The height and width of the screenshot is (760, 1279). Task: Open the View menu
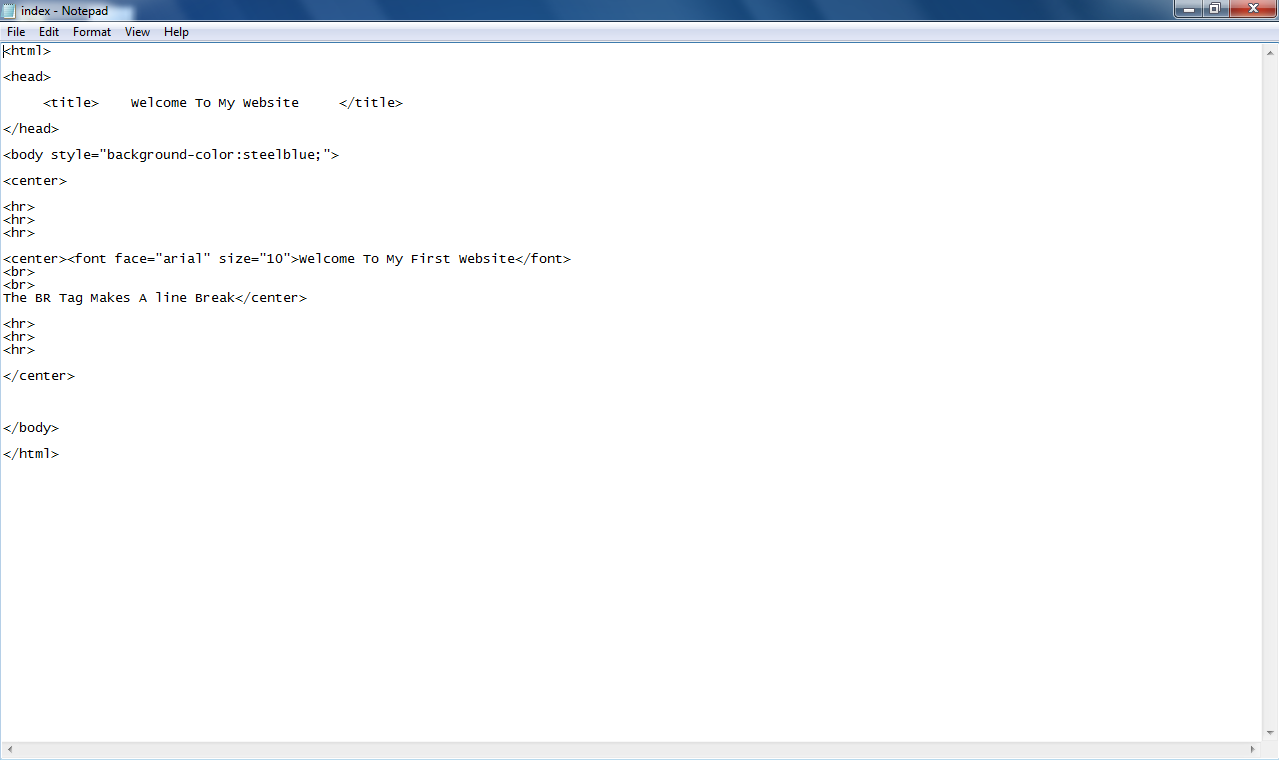[x=137, y=31]
